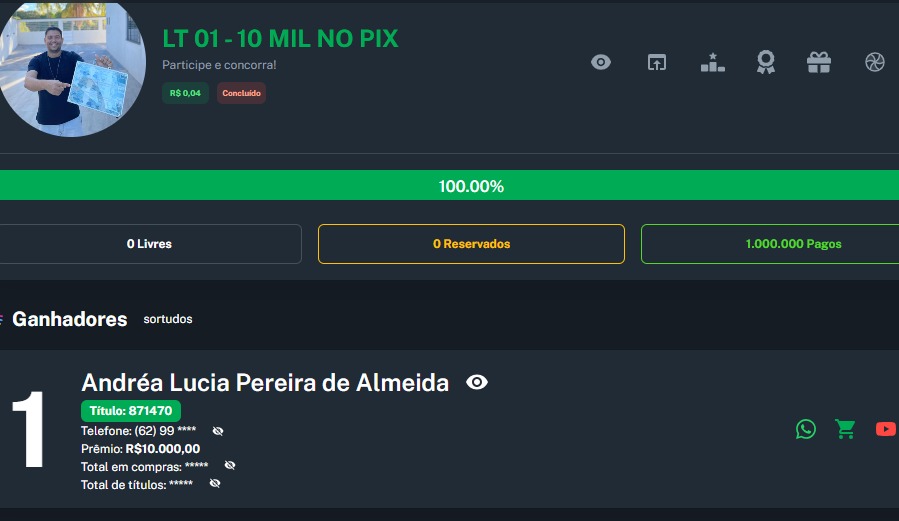The height and width of the screenshot is (521, 899).
Task: Unhide the Total de títulos value
Action: coord(214,484)
